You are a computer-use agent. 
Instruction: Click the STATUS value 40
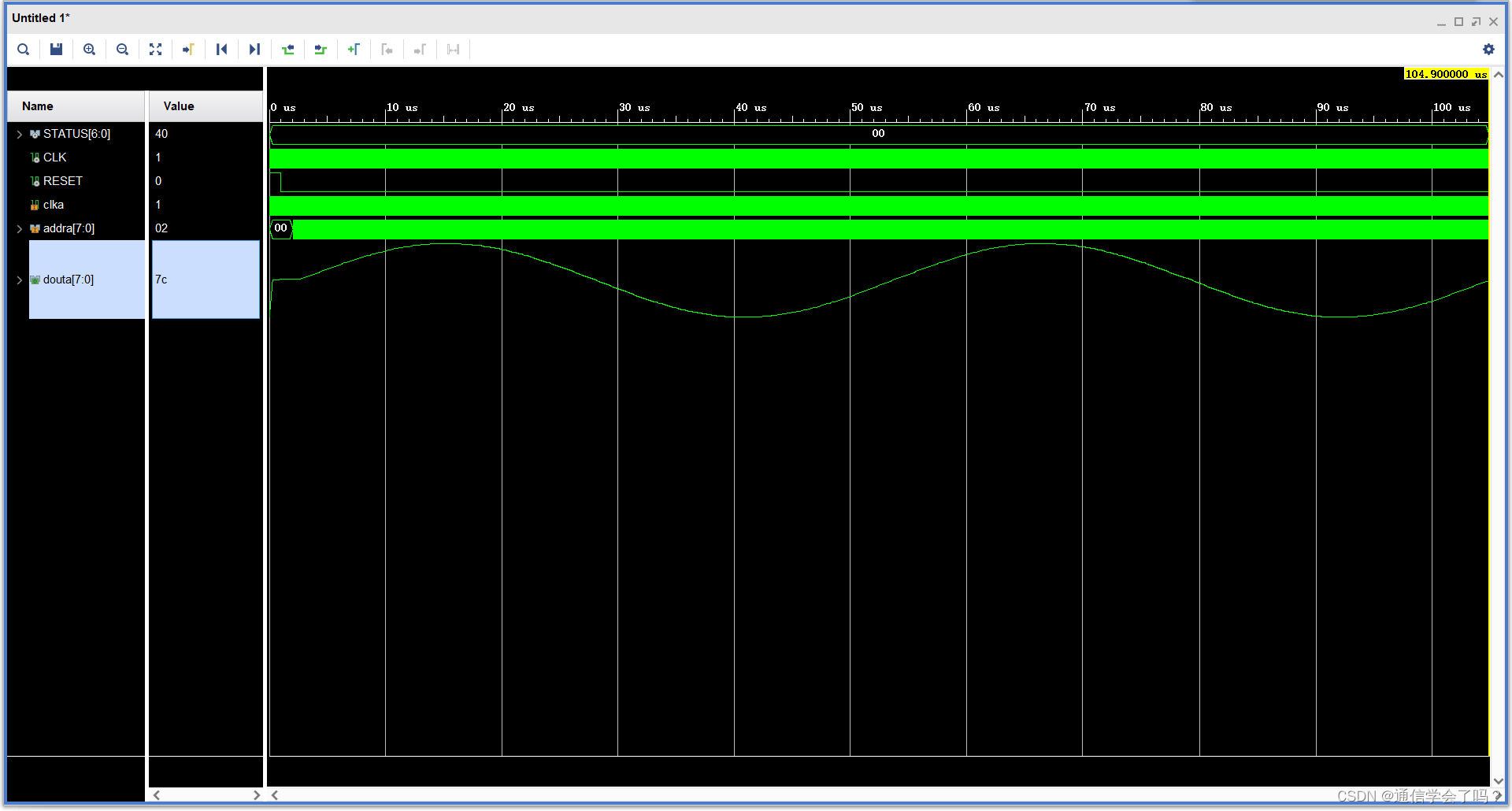tap(161, 134)
